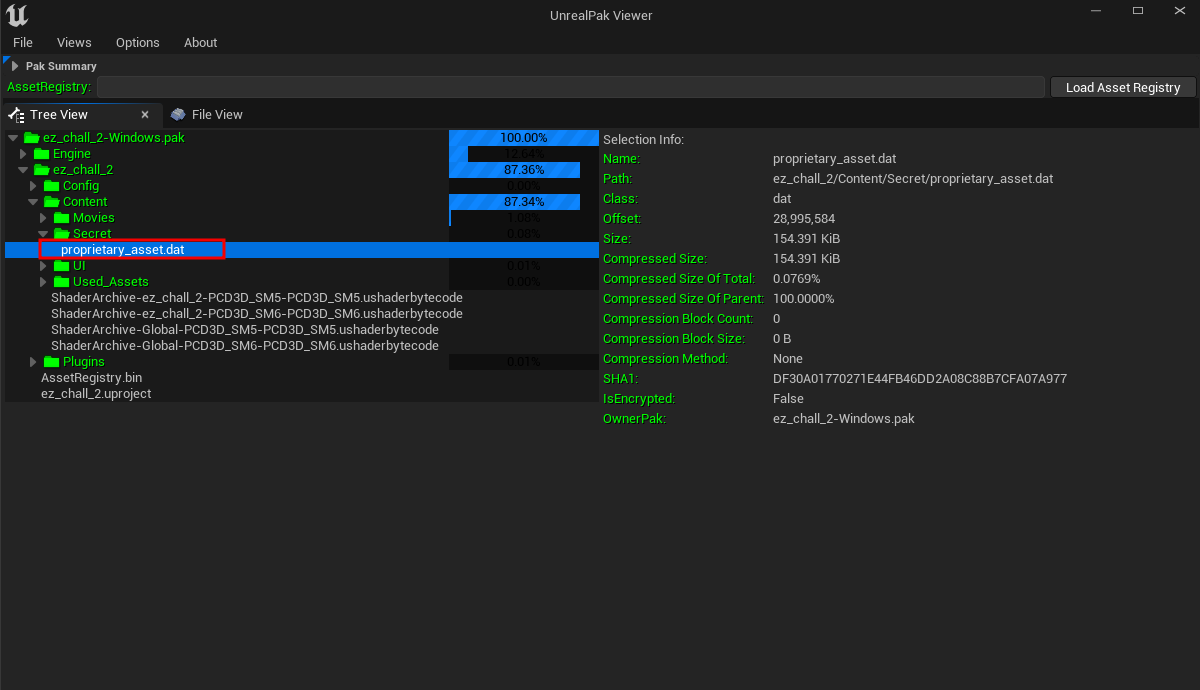Click the Engine folder icon
This screenshot has height=690, width=1200.
pos(41,154)
